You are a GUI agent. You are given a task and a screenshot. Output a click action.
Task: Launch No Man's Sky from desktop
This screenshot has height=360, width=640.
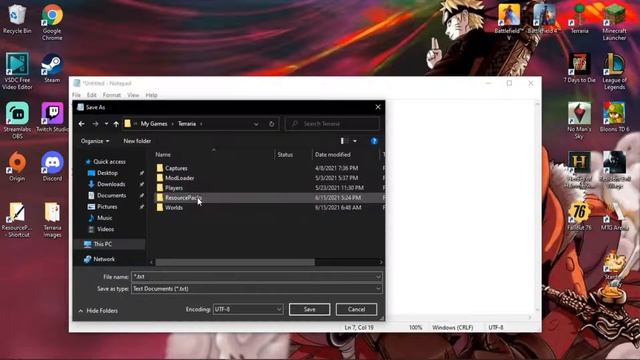(x=579, y=121)
